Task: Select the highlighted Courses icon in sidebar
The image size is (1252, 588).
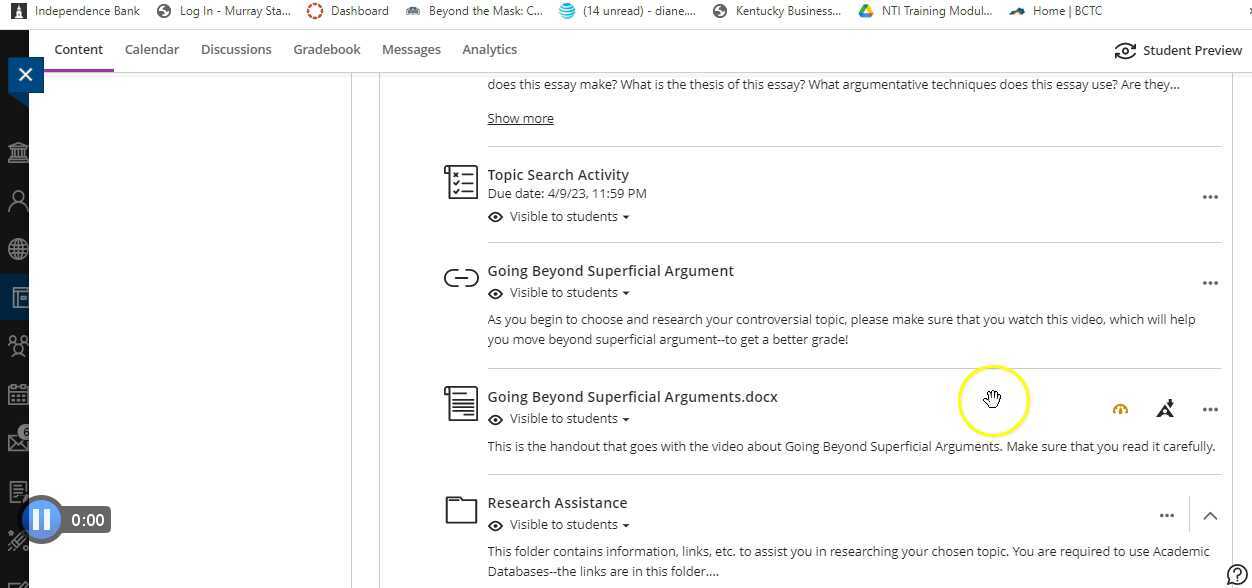Action: [x=17, y=297]
